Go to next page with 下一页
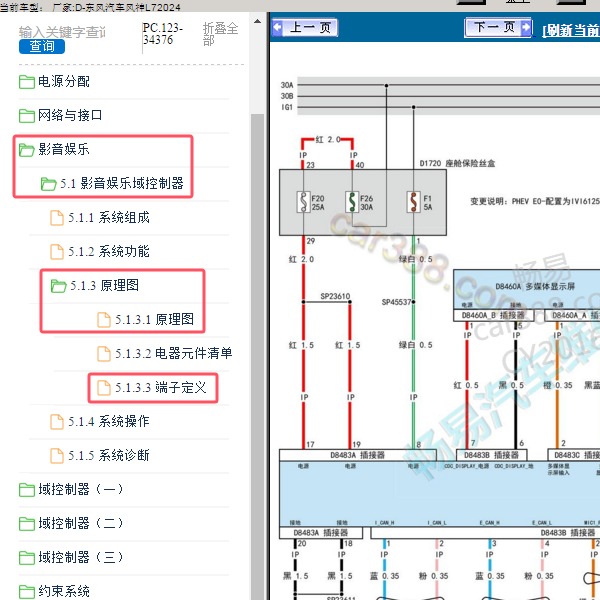This screenshot has height=600, width=600. (498, 27)
